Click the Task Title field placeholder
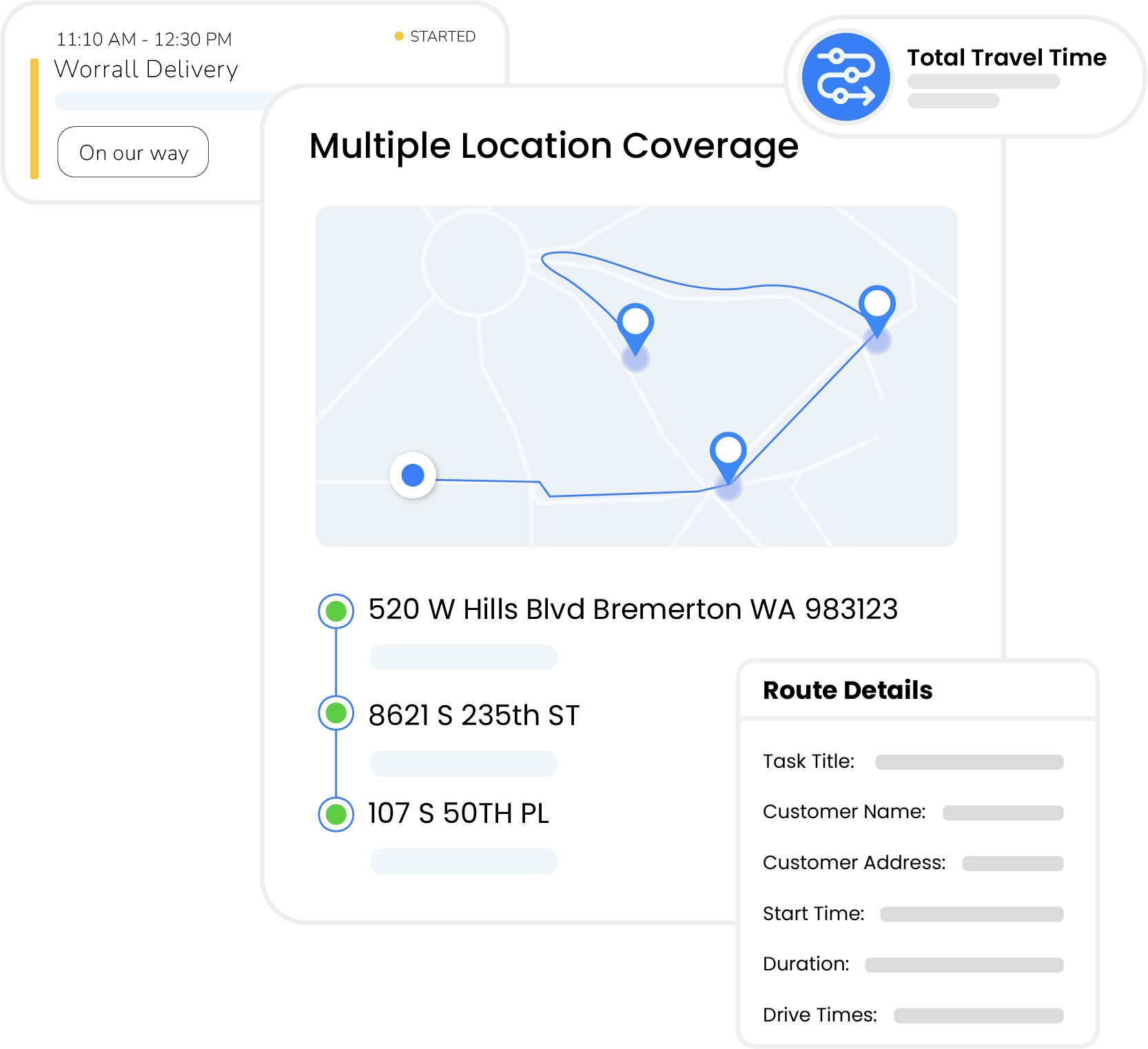Screen dimensions: 1148x1049 point(970,762)
